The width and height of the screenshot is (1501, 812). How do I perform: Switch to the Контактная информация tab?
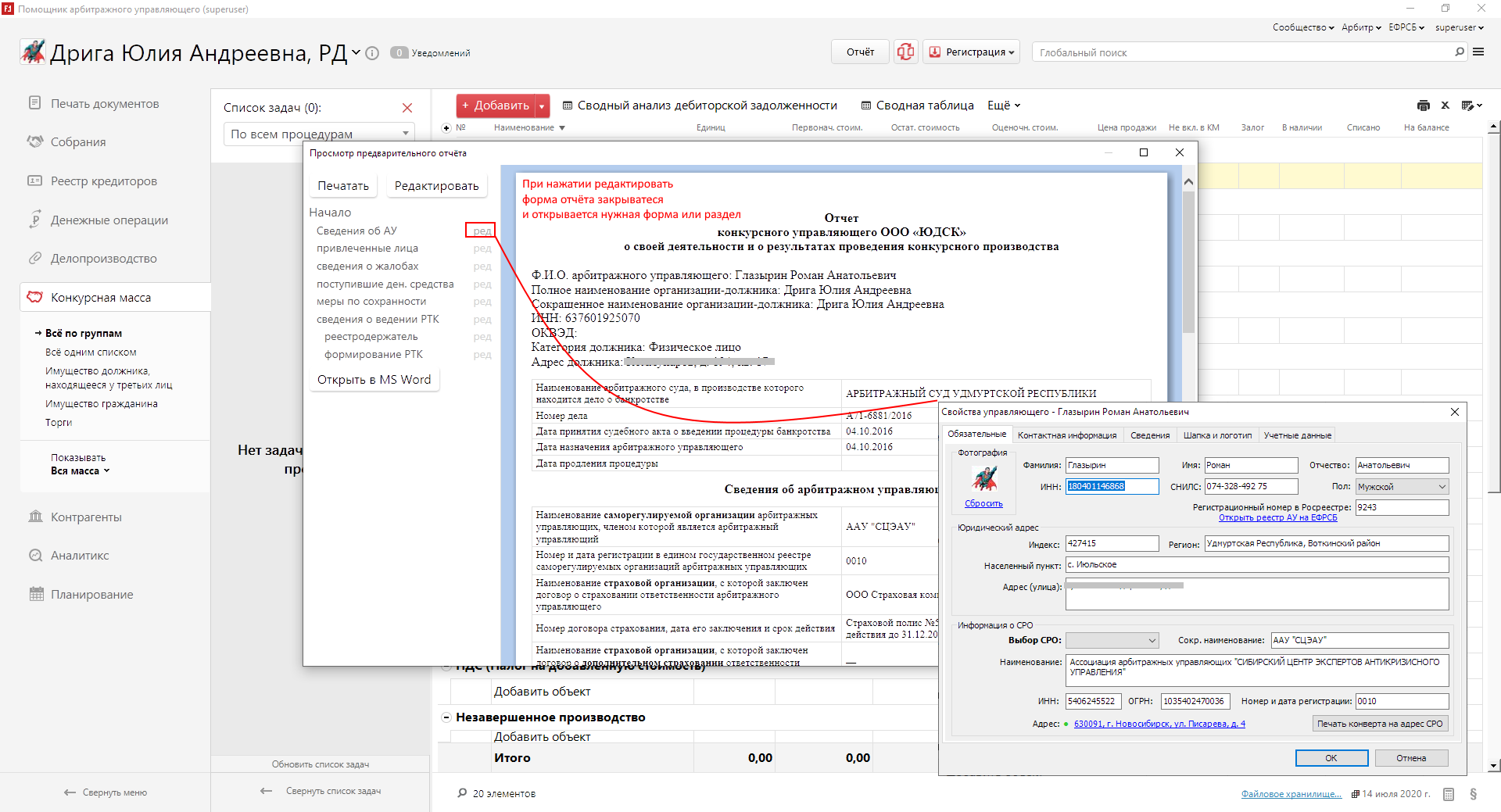click(x=1066, y=435)
